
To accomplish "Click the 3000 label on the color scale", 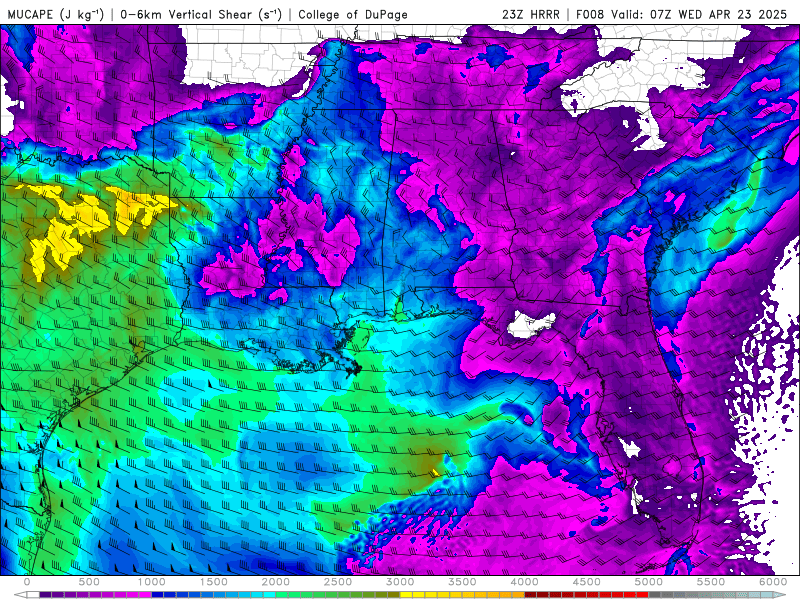I will pyautogui.click(x=401, y=582).
